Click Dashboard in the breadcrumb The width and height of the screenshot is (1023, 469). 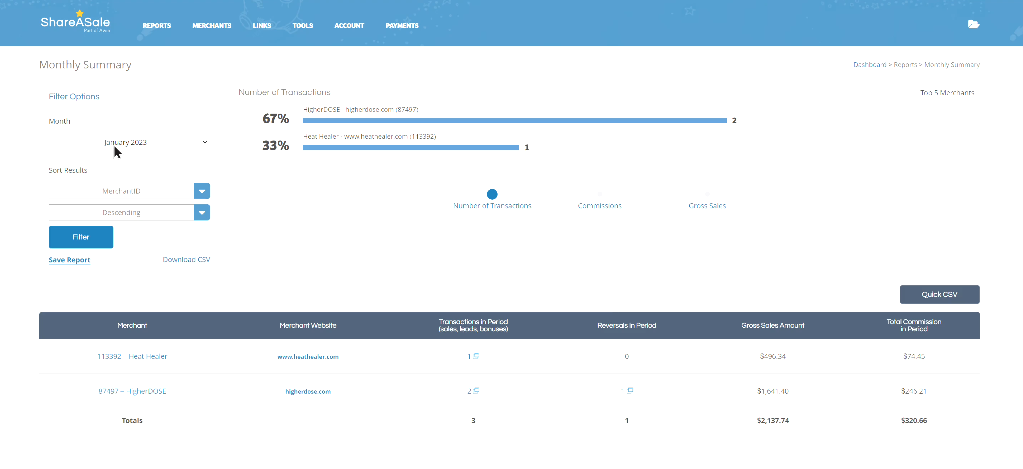tap(870, 65)
